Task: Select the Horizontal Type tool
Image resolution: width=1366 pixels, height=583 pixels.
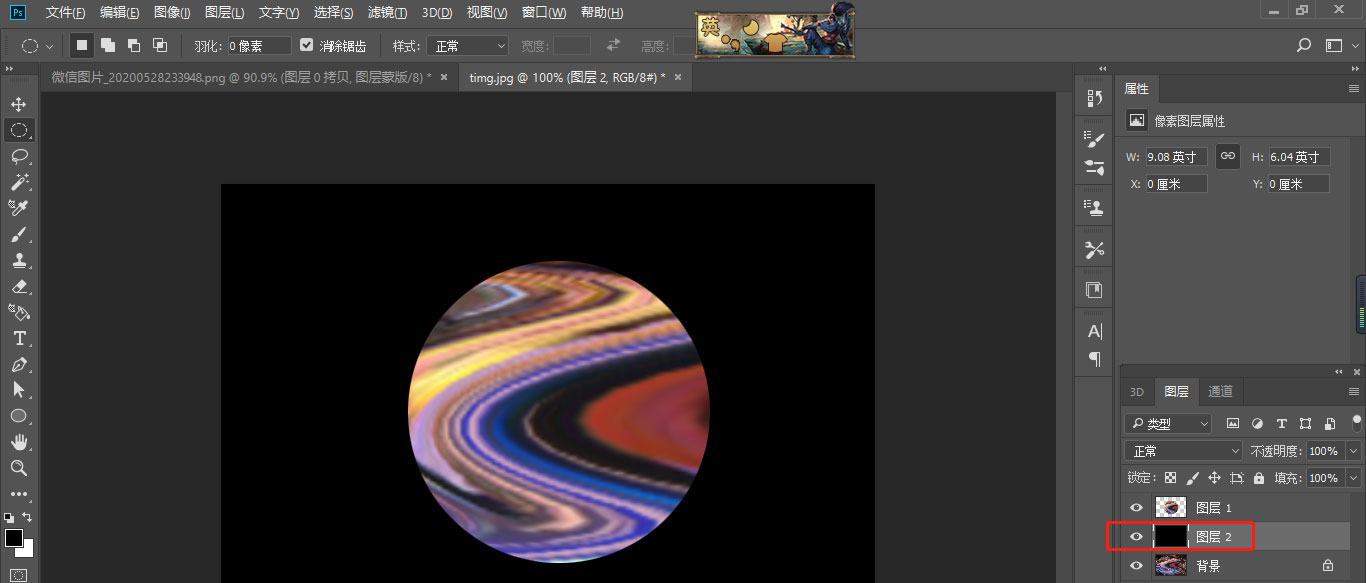Action: (19, 338)
